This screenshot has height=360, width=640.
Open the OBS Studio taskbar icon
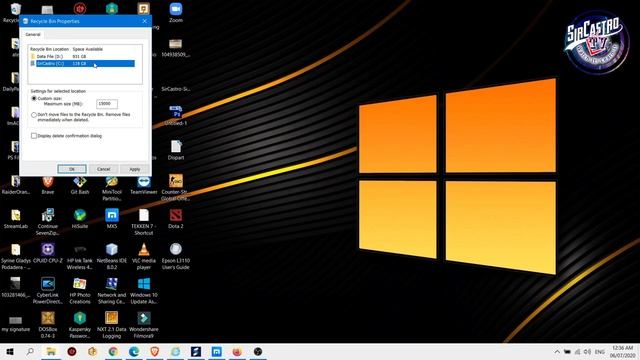point(258,351)
